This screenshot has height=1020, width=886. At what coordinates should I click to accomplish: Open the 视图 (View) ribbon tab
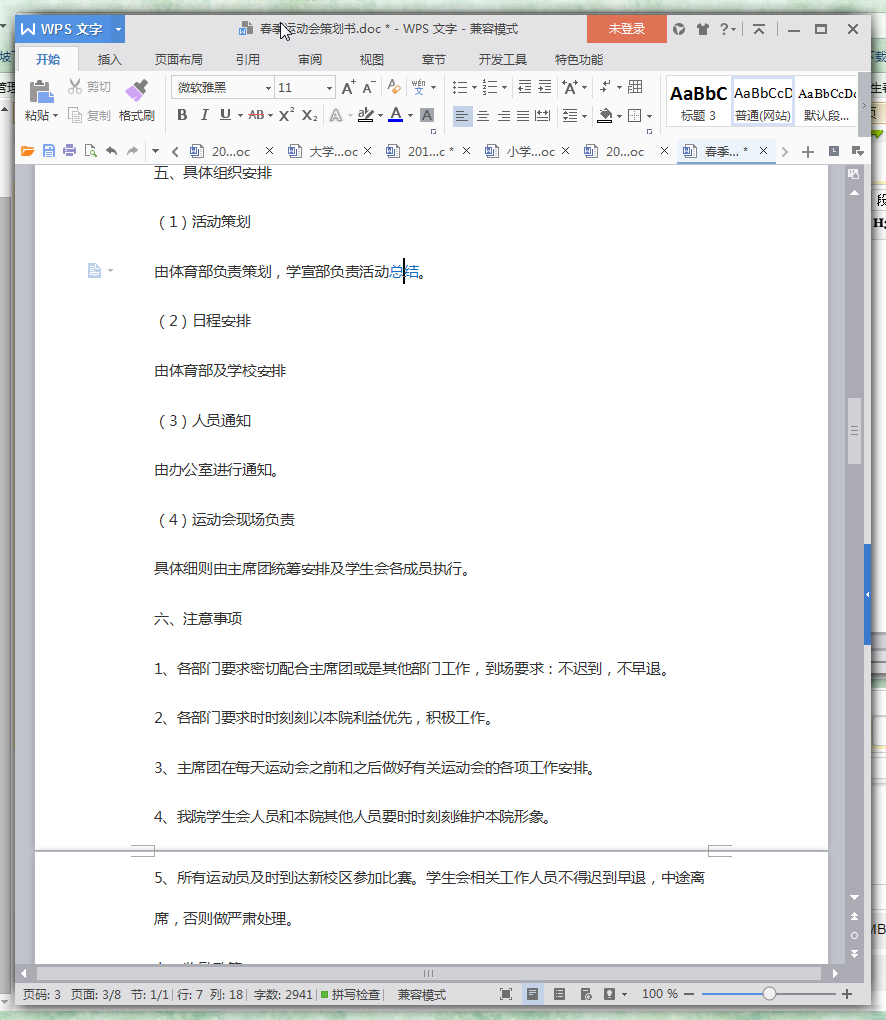[x=371, y=60]
